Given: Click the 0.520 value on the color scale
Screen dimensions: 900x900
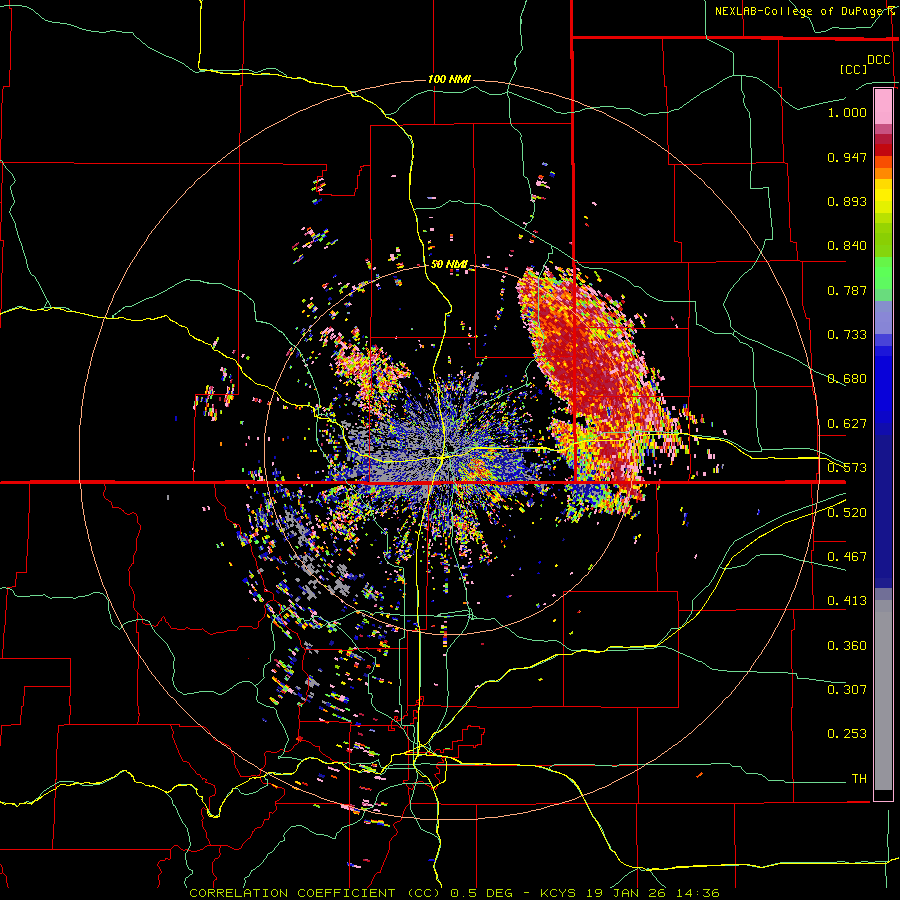Looking at the screenshot, I should [x=847, y=513].
